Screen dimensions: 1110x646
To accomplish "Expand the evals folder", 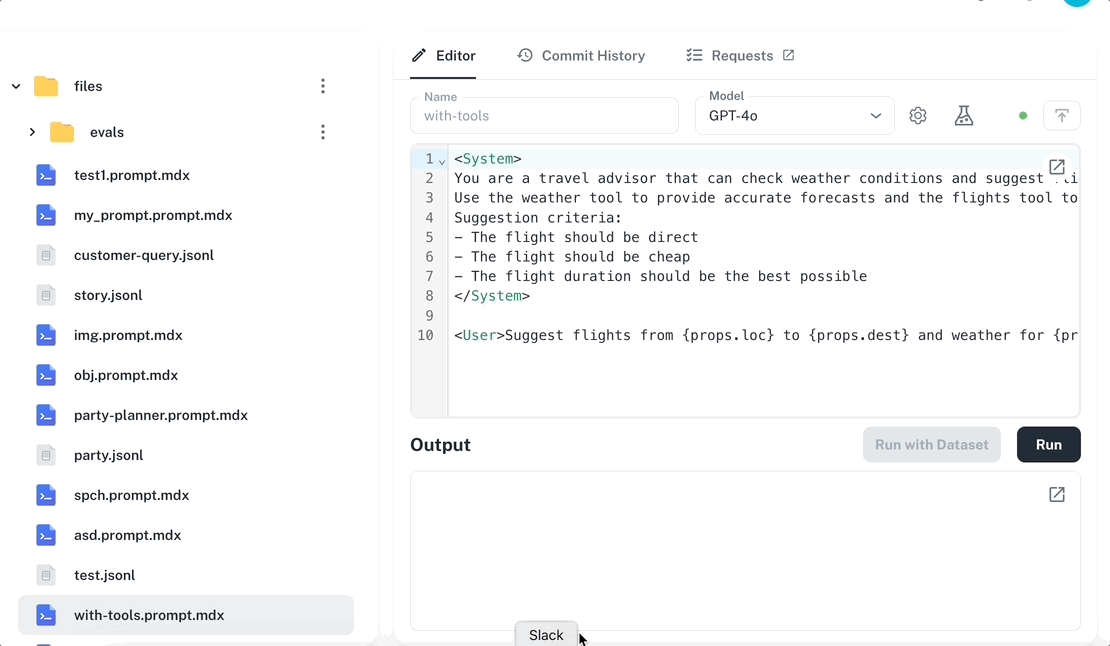I will click(31, 131).
